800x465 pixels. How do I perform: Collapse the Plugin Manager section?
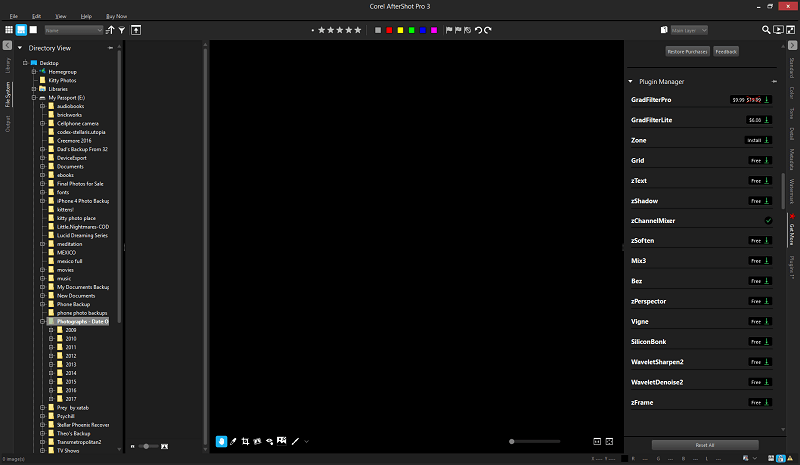pos(631,82)
